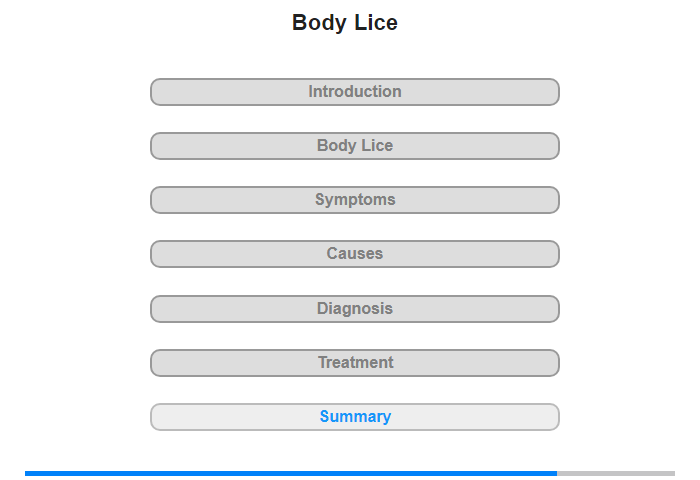Open the Causes section
The image size is (700, 480).
click(355, 254)
